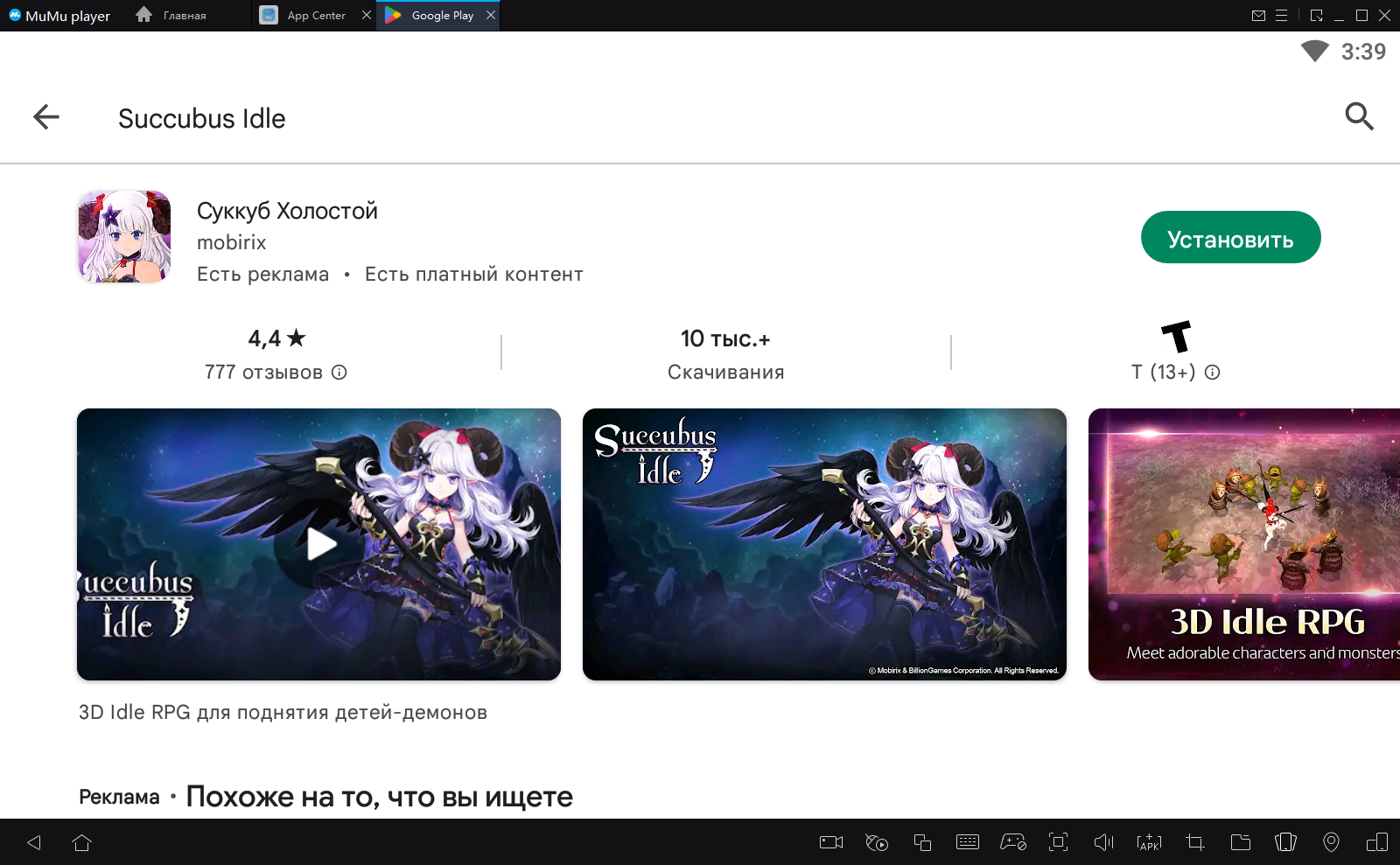The width and height of the screenshot is (1400, 865).
Task: Play the Succubus Idle trailer video
Action: tap(319, 544)
